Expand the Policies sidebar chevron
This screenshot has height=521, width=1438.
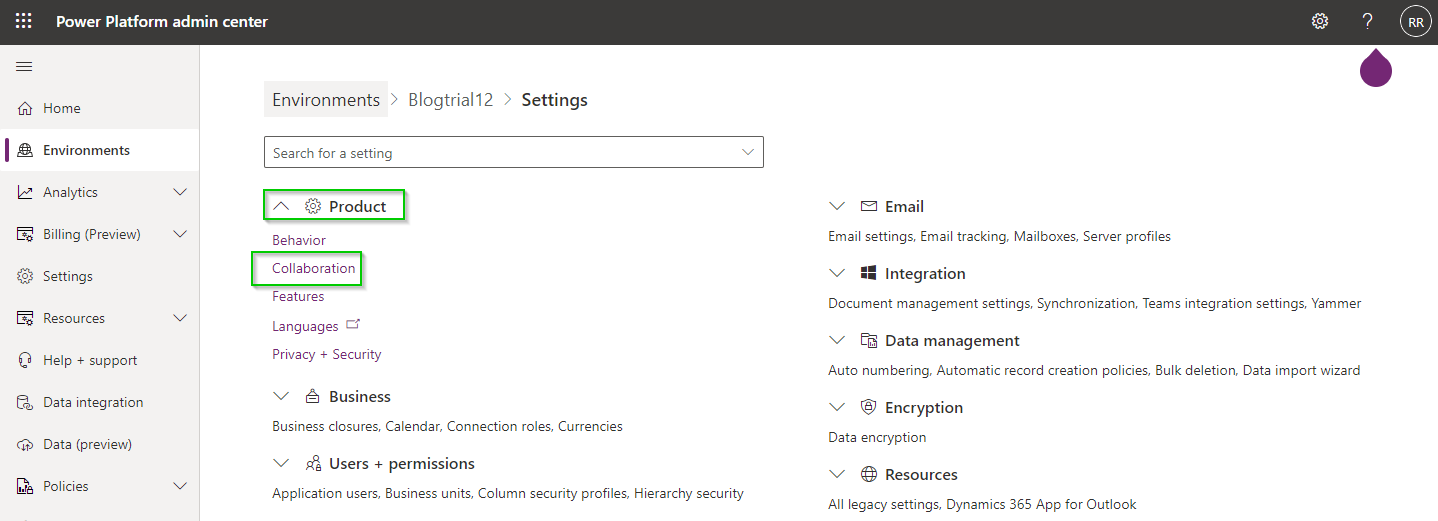point(180,486)
